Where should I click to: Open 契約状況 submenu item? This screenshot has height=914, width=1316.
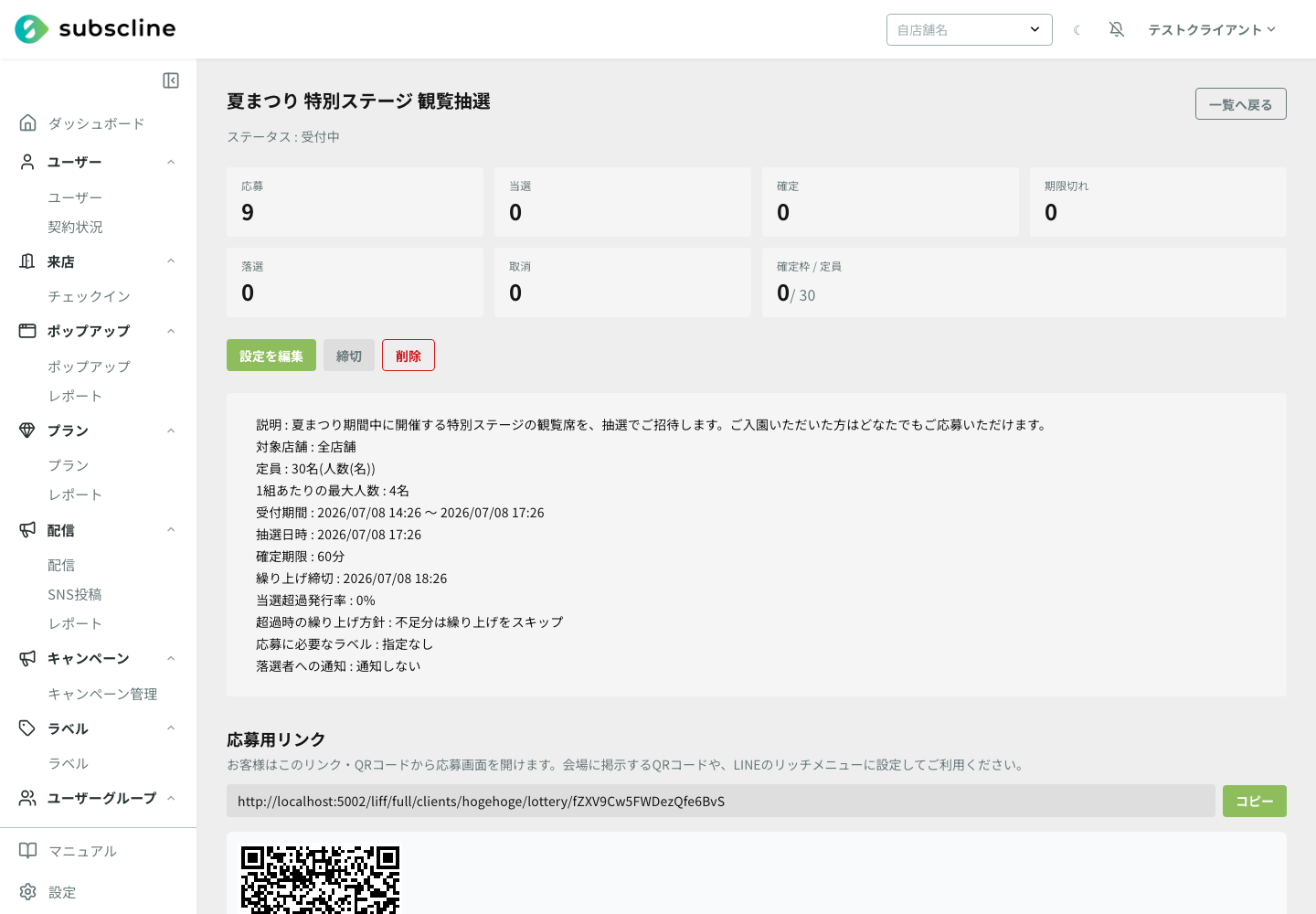(x=75, y=227)
